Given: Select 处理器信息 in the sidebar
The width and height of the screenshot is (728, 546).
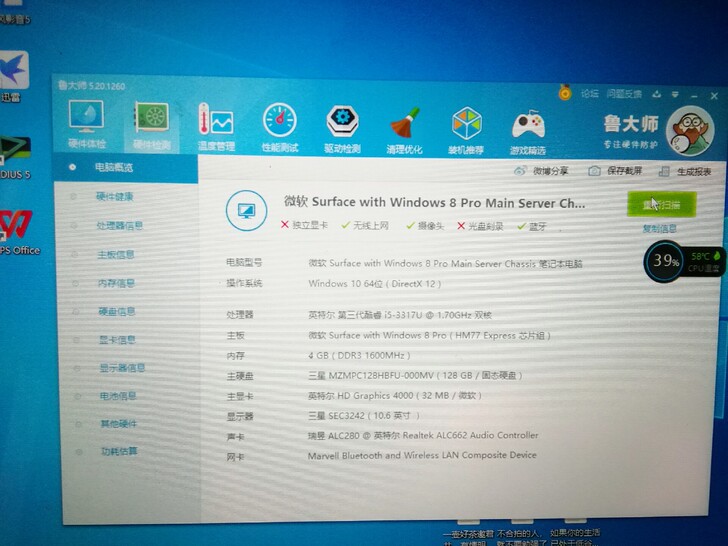Looking at the screenshot, I should point(120,226).
